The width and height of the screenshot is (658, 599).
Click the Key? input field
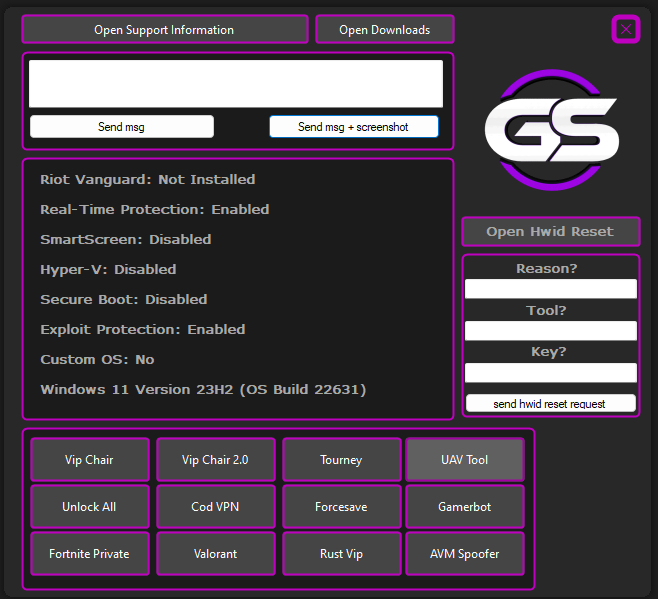pos(551,372)
